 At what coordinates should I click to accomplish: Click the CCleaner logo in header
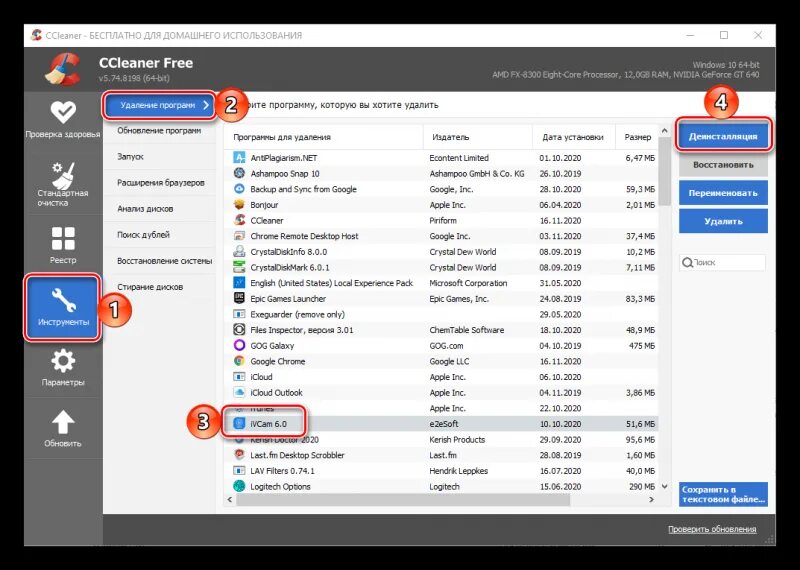pos(62,69)
